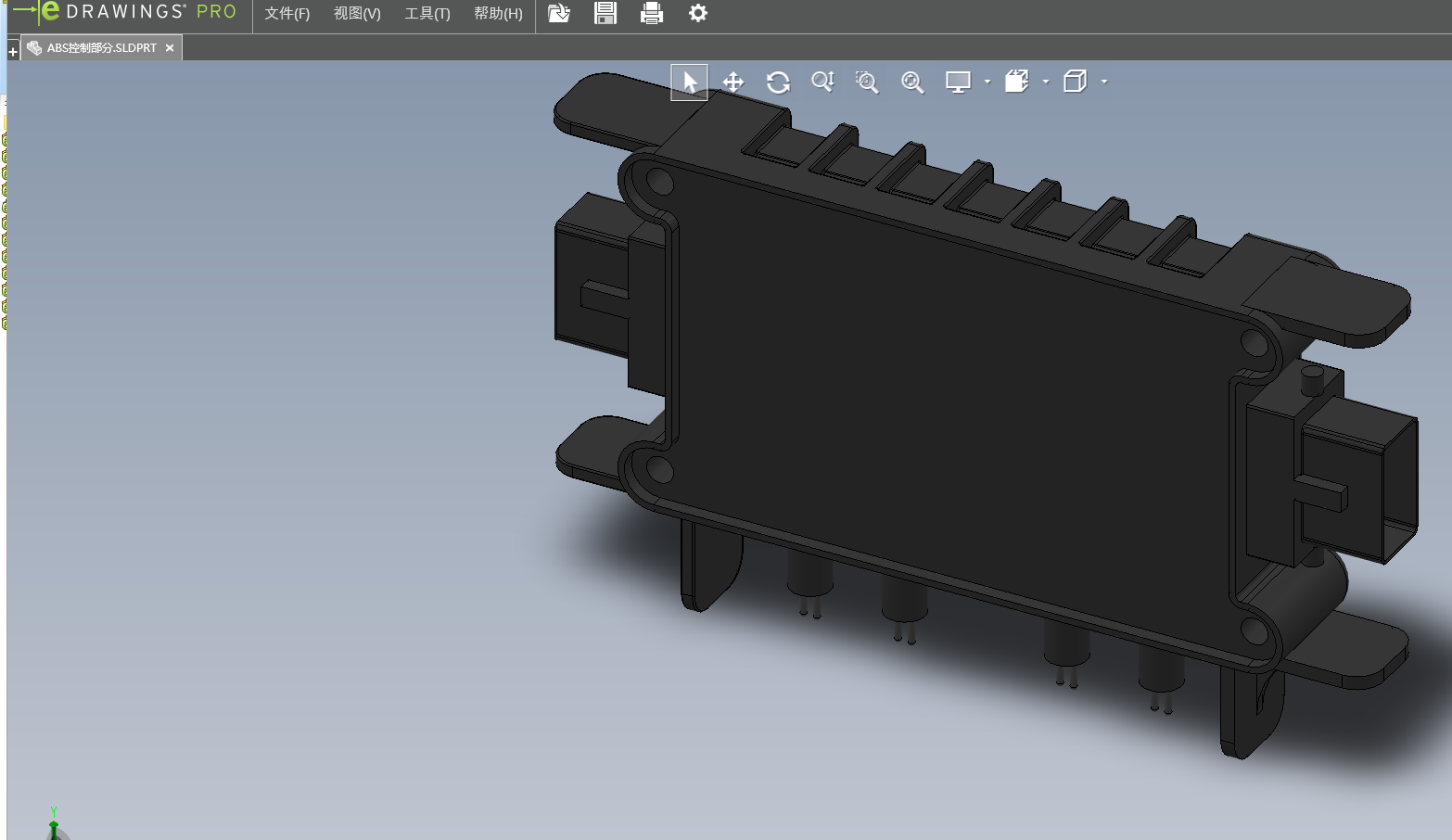Image resolution: width=1452 pixels, height=840 pixels.
Task: Click the shaded cube with pencil icon
Action: point(1017,82)
